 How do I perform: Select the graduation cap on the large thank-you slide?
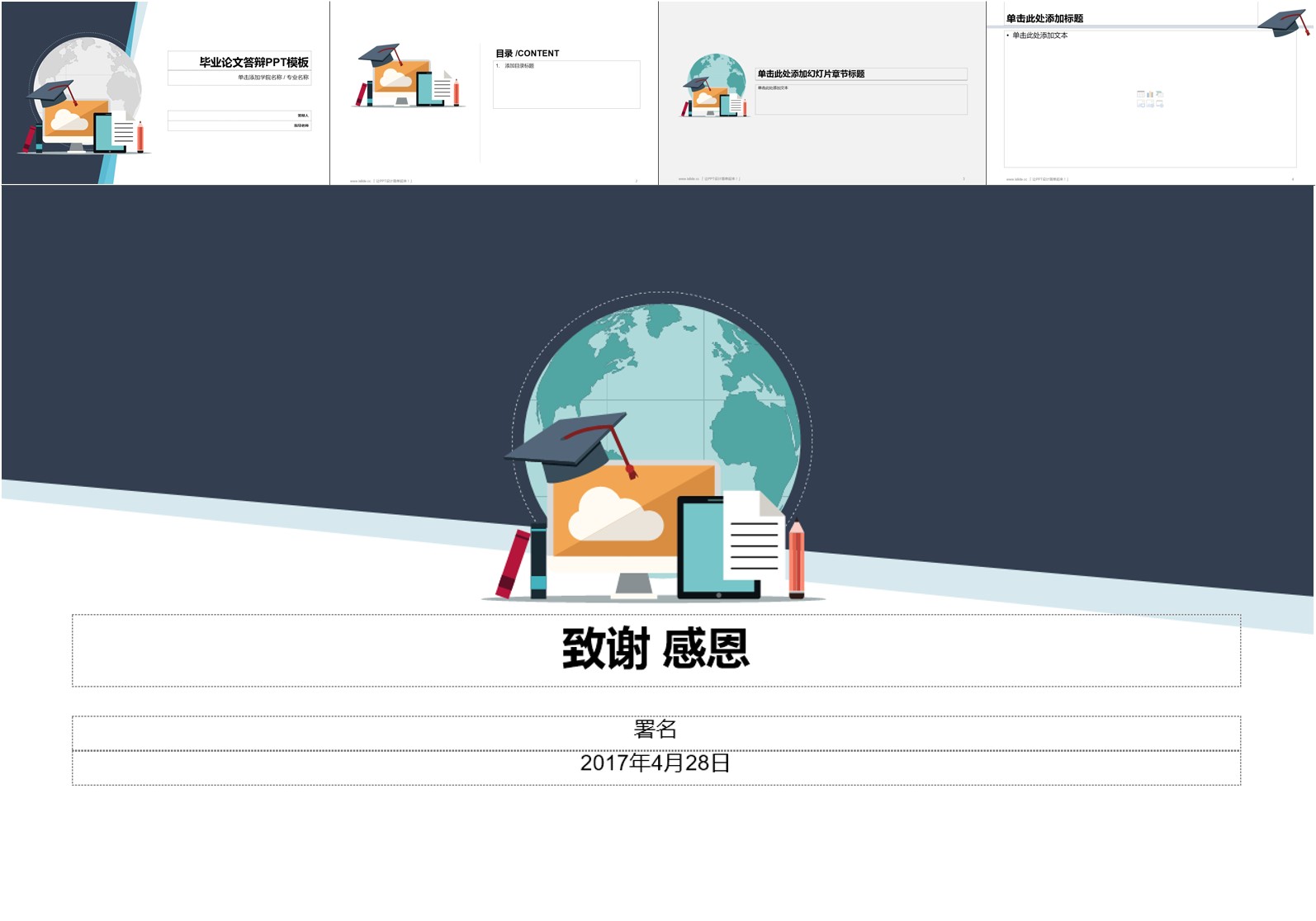pos(570,447)
